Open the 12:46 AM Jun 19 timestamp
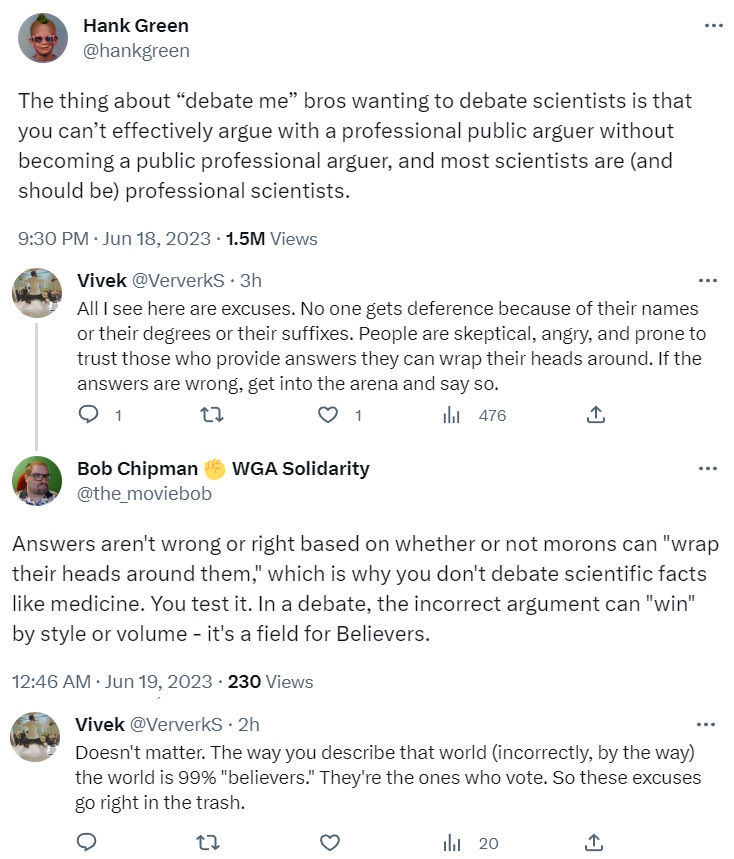The image size is (734, 859). 112,682
